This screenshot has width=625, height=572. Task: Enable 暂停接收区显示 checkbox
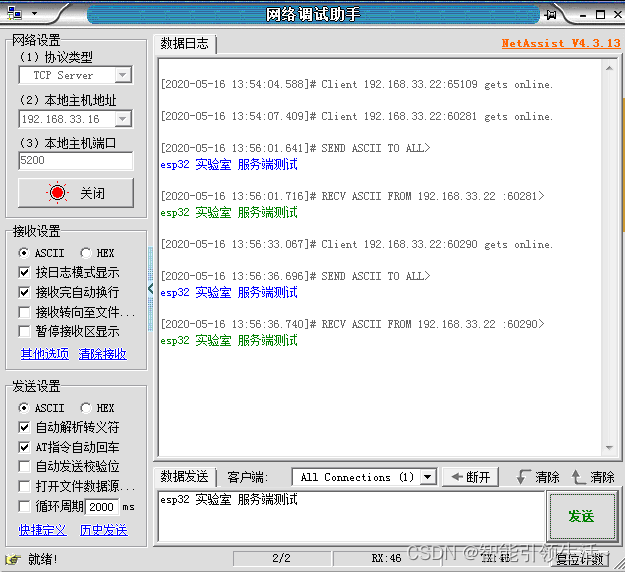pyautogui.click(x=24, y=331)
